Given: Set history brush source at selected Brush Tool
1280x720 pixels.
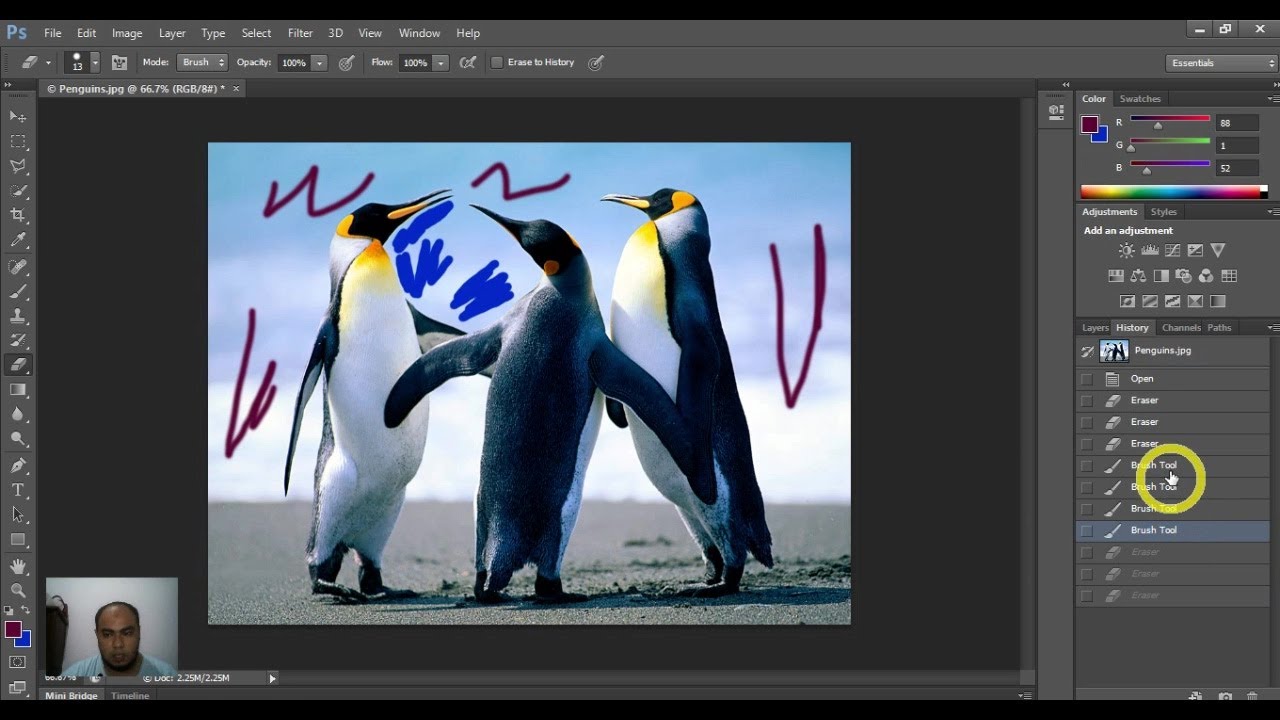Looking at the screenshot, I should (1087, 530).
